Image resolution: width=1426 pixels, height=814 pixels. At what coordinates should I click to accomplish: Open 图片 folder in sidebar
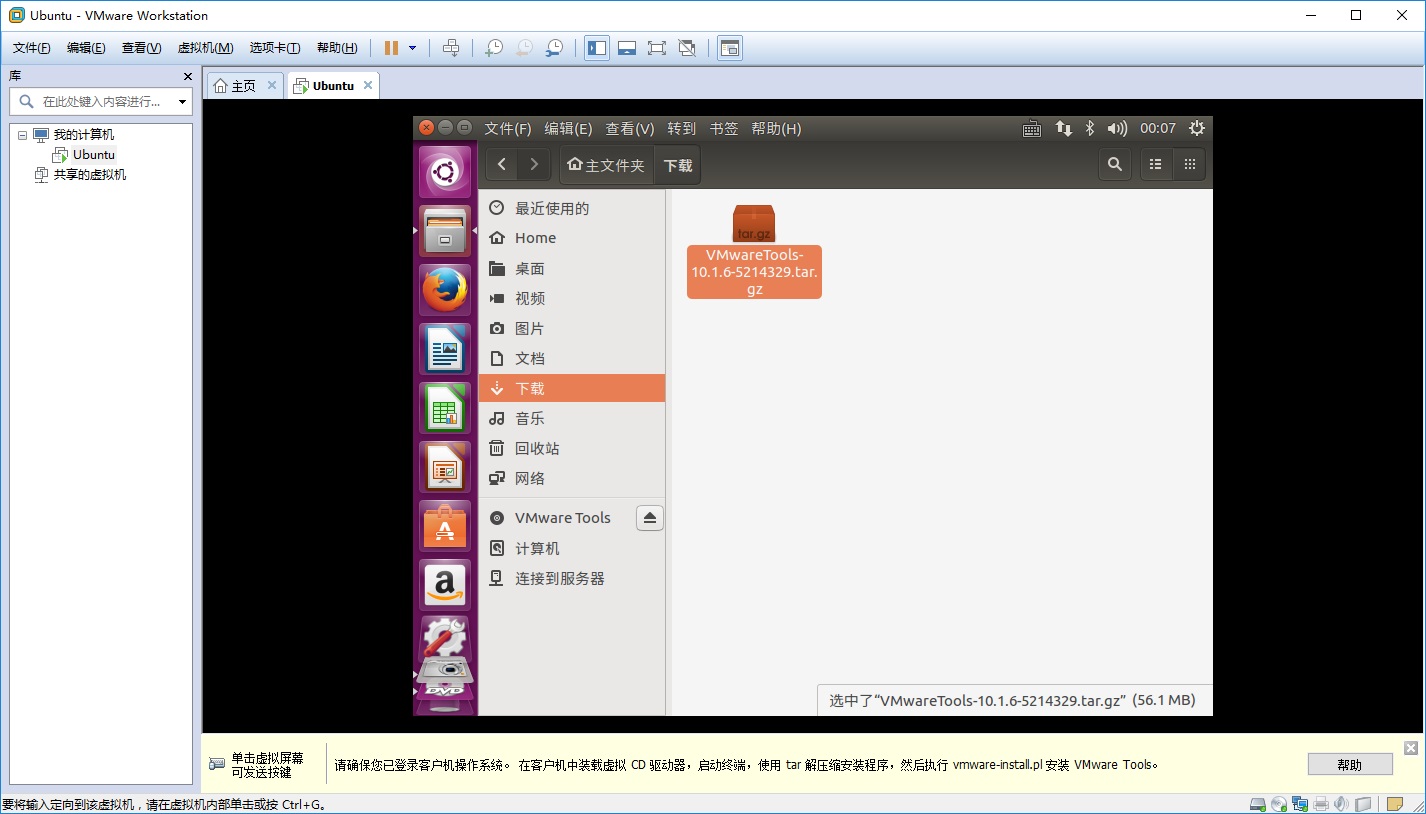572,328
